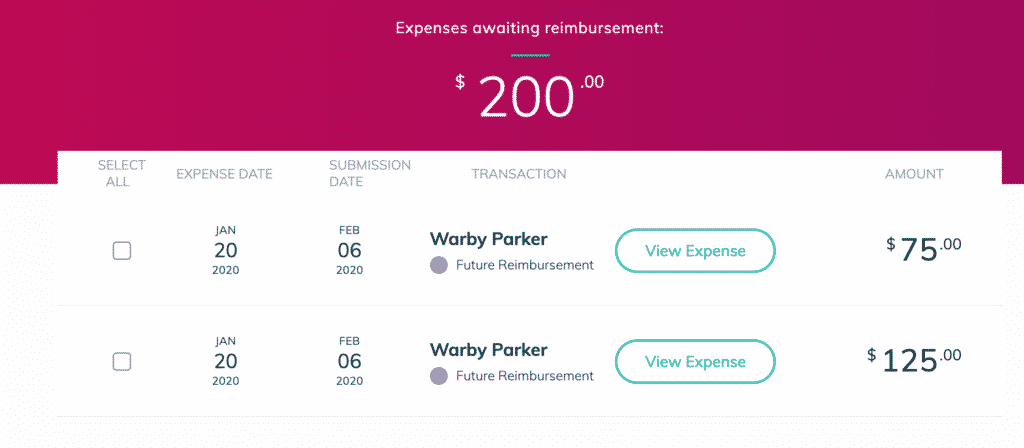Check the box for the $75.00 expense
This screenshot has width=1024, height=448.
tap(121, 251)
